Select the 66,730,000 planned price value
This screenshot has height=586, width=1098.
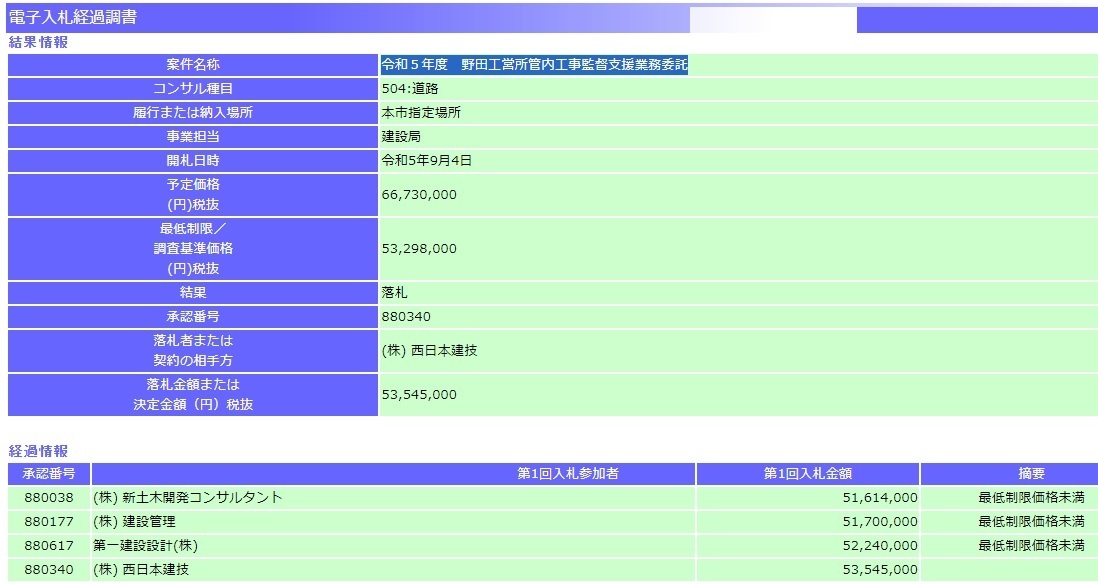click(419, 195)
